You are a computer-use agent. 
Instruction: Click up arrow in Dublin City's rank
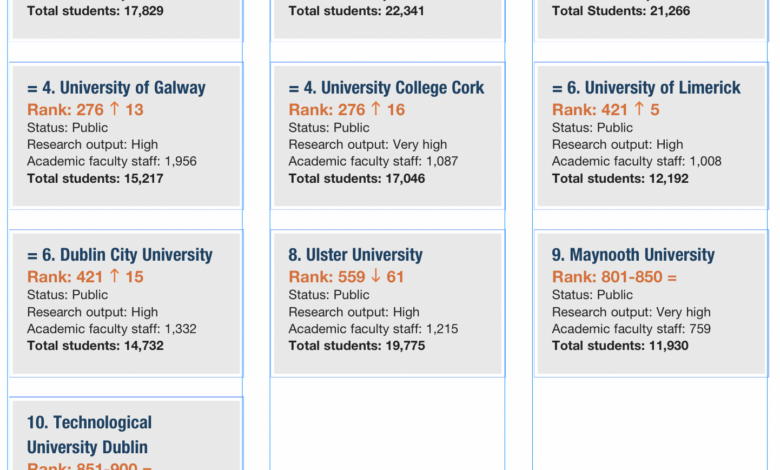(114, 276)
